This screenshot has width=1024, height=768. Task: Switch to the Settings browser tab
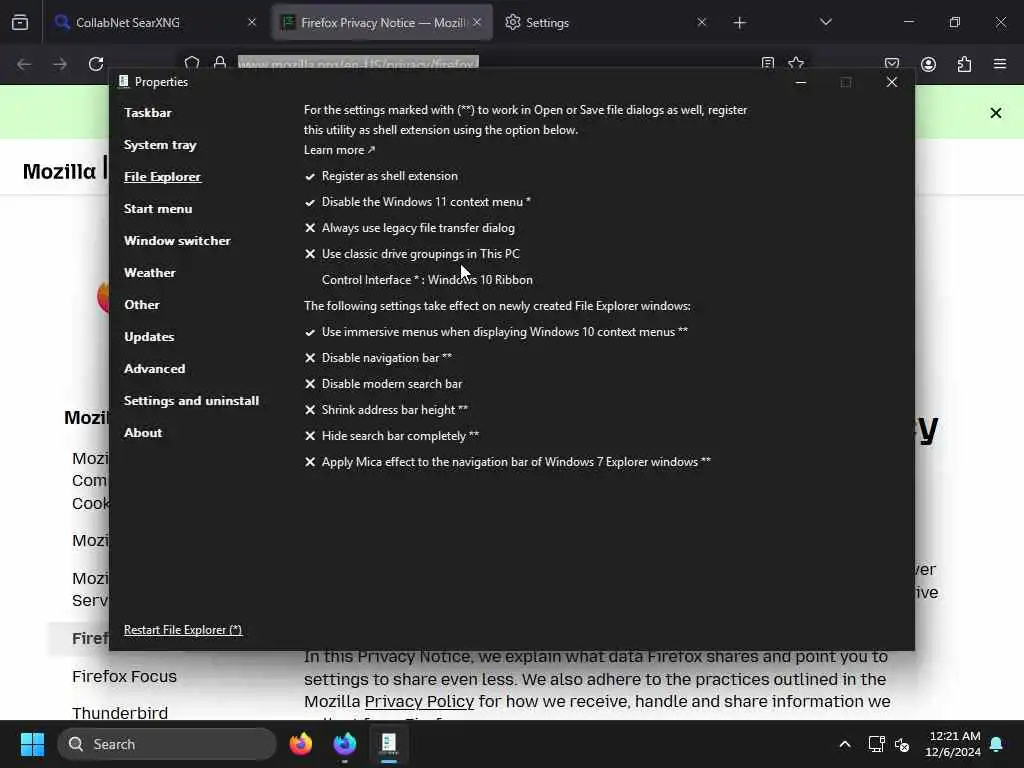tap(606, 22)
